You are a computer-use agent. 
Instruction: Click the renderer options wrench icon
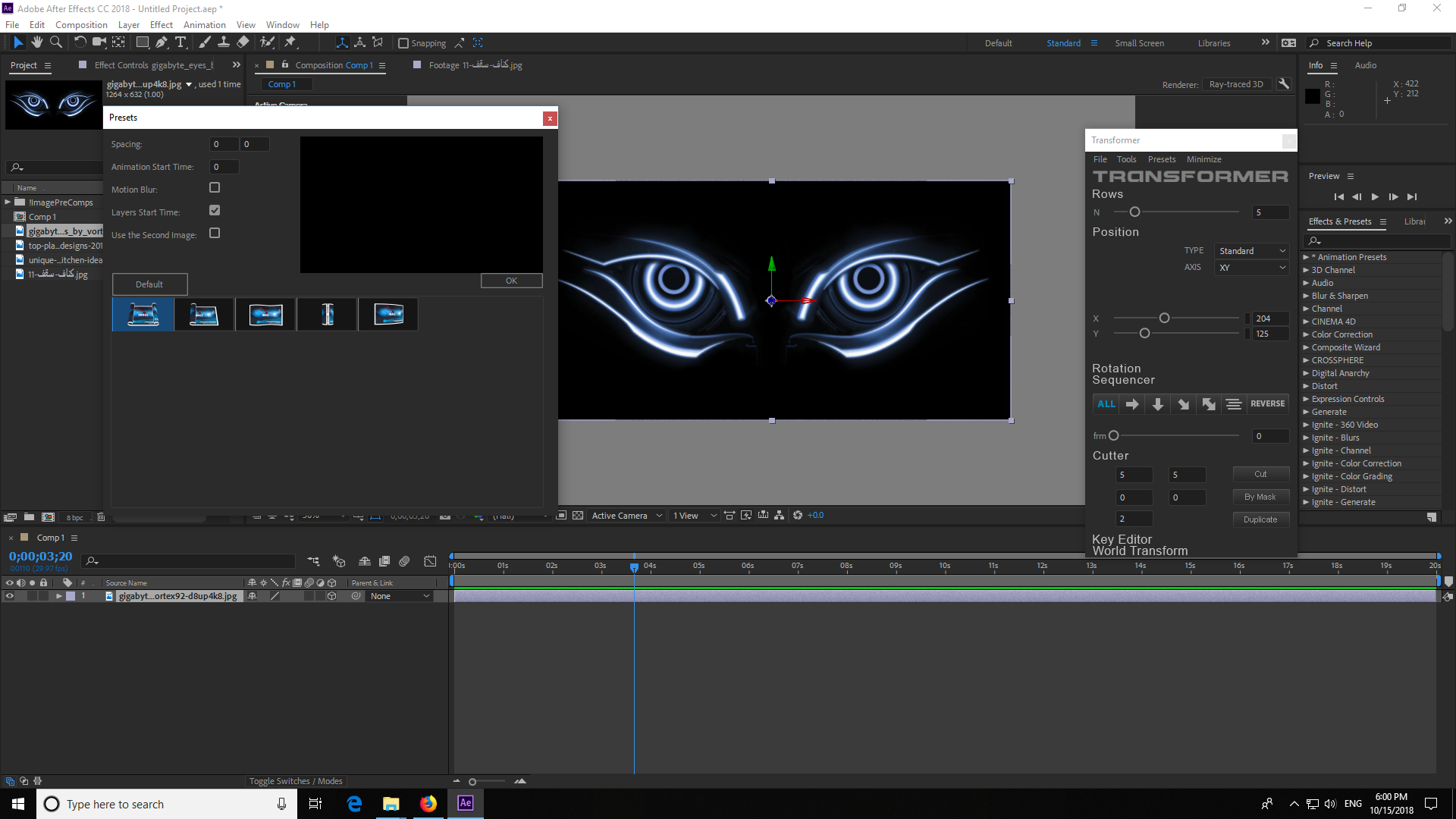[x=1284, y=84]
